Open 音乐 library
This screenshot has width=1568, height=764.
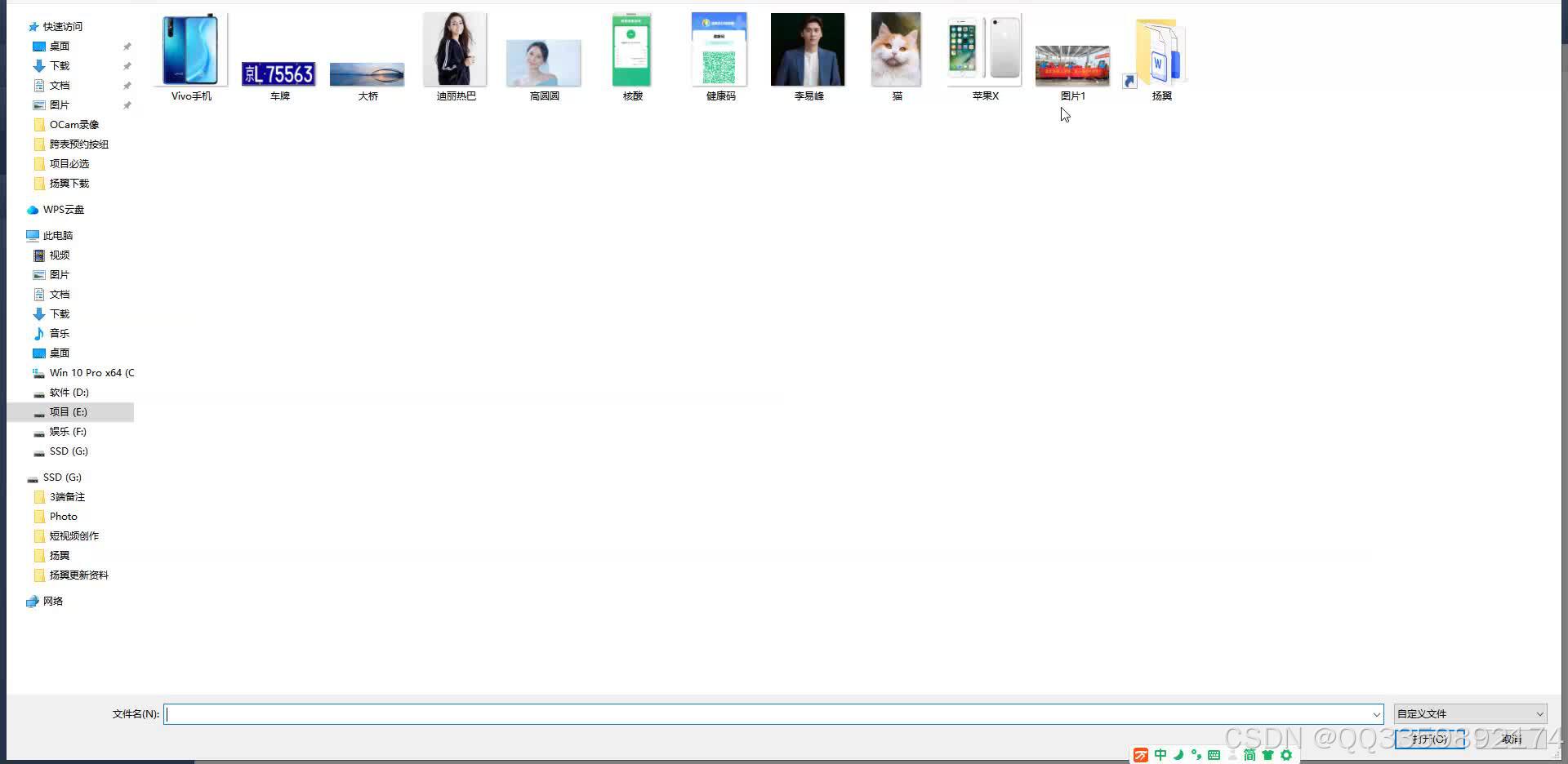59,333
